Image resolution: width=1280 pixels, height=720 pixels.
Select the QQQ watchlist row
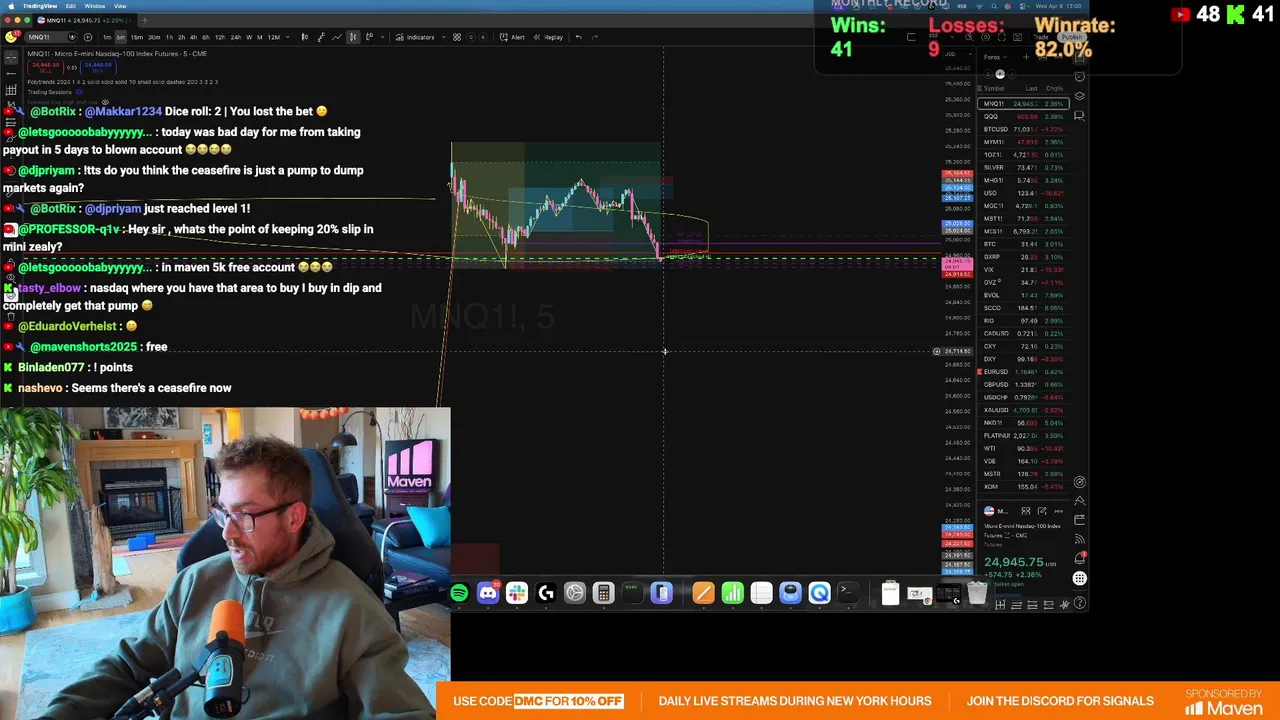tap(1023, 116)
